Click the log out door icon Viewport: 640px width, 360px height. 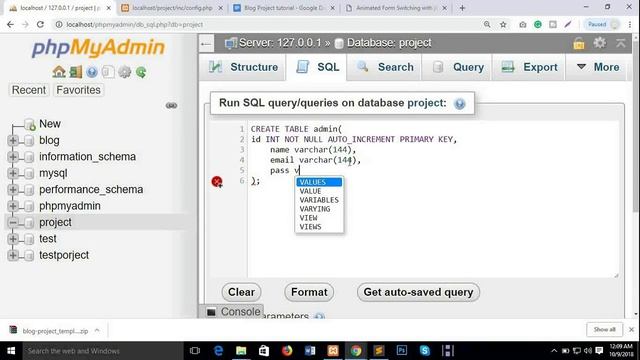click(76, 72)
